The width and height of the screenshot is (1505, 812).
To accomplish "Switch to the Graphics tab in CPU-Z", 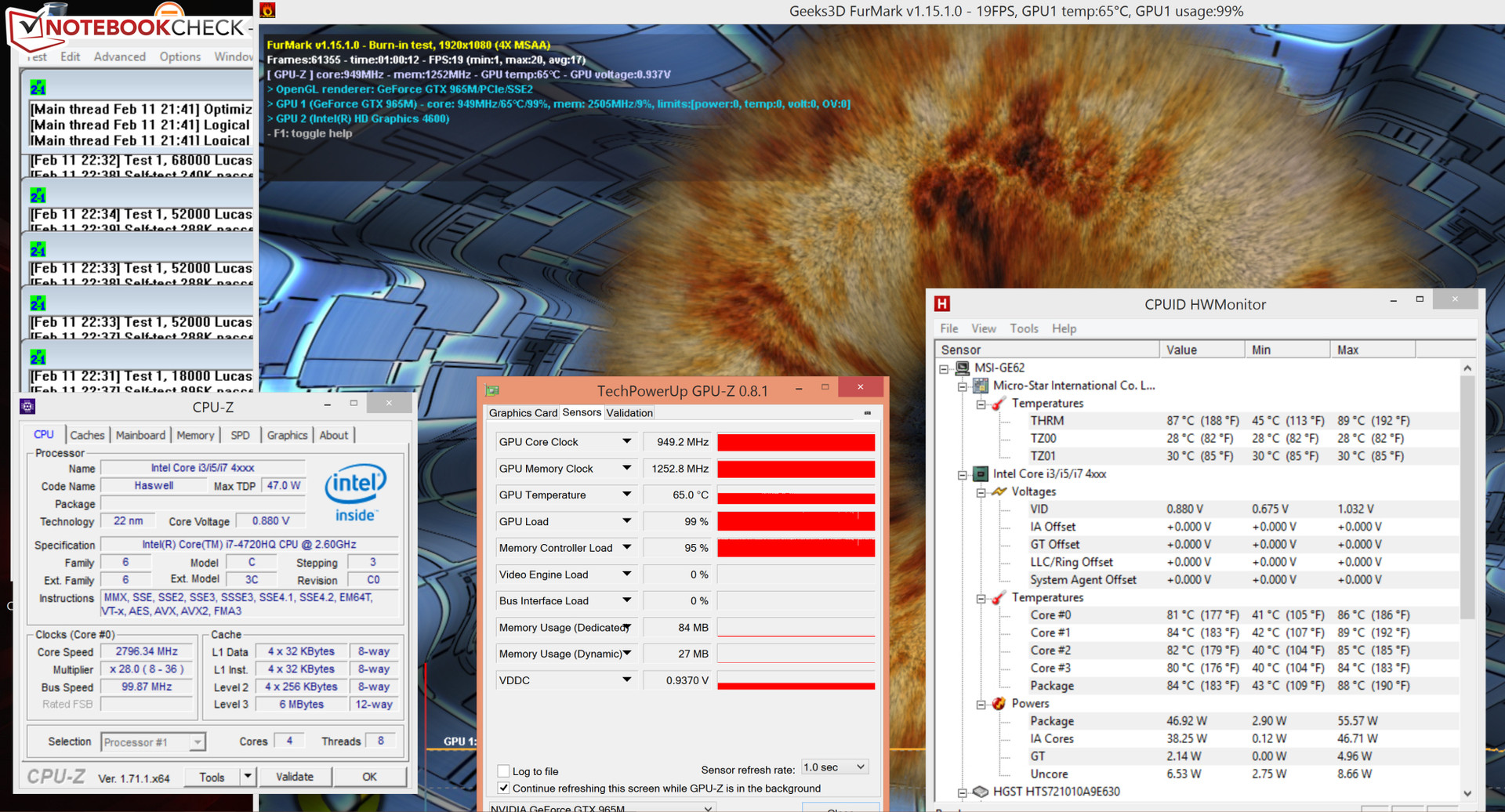I will [x=287, y=435].
